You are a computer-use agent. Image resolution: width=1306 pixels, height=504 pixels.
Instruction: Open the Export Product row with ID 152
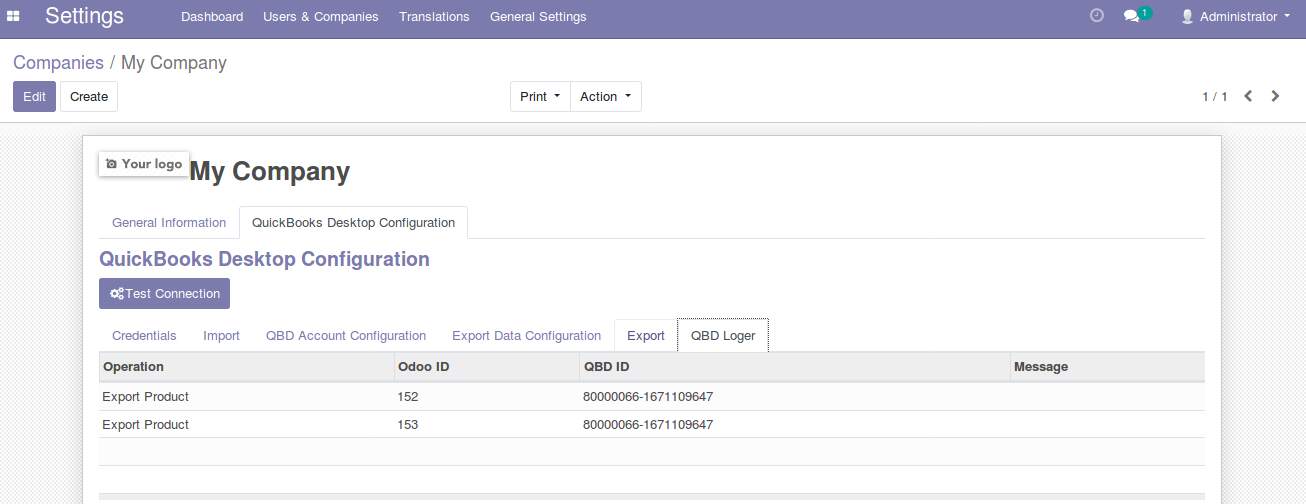652,397
